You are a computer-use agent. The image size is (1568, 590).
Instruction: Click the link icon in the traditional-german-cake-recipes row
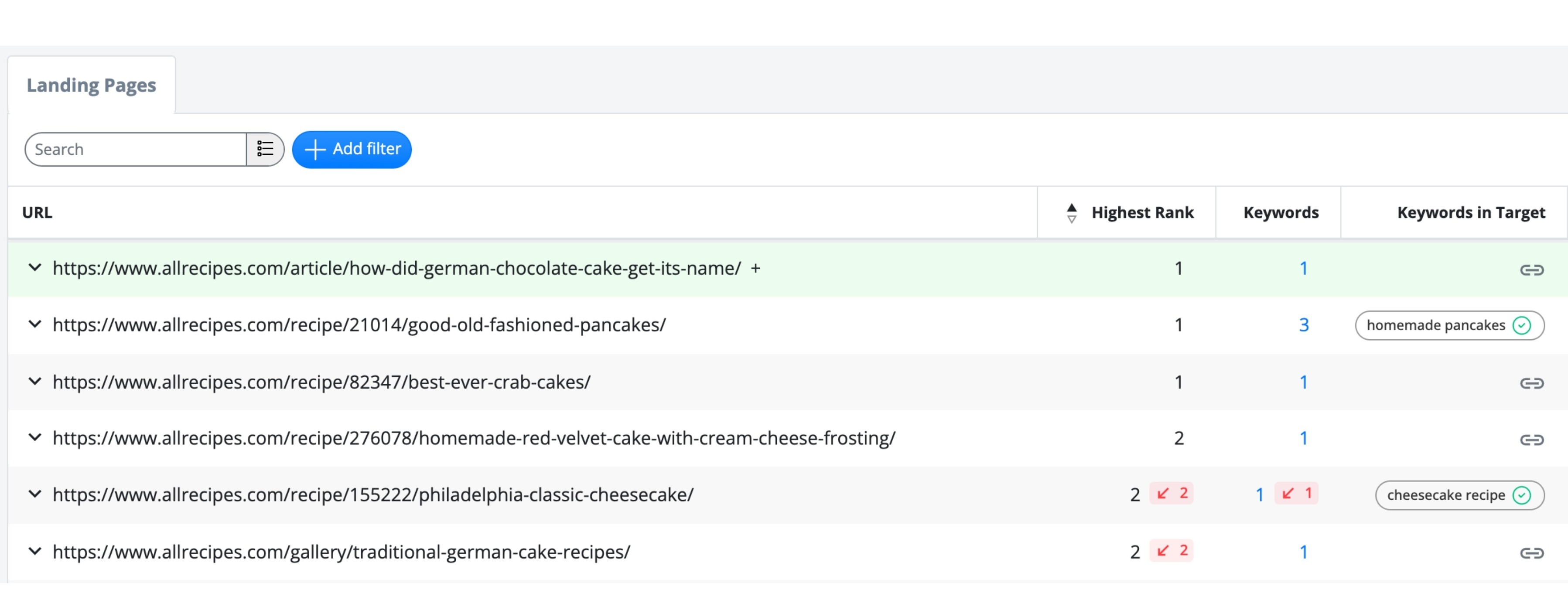[1531, 553]
